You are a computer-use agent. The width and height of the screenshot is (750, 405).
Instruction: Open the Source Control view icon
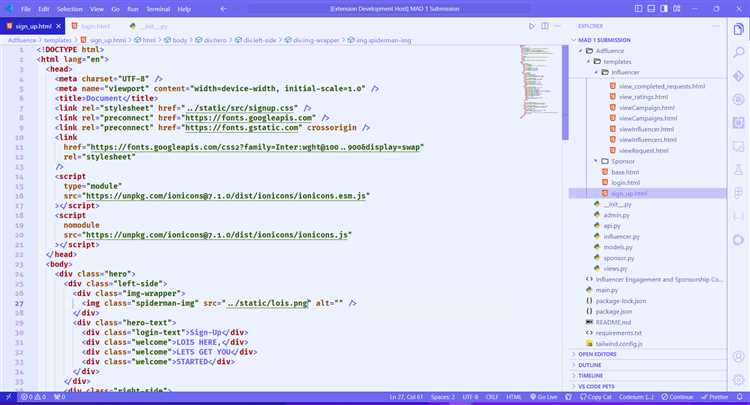739,76
